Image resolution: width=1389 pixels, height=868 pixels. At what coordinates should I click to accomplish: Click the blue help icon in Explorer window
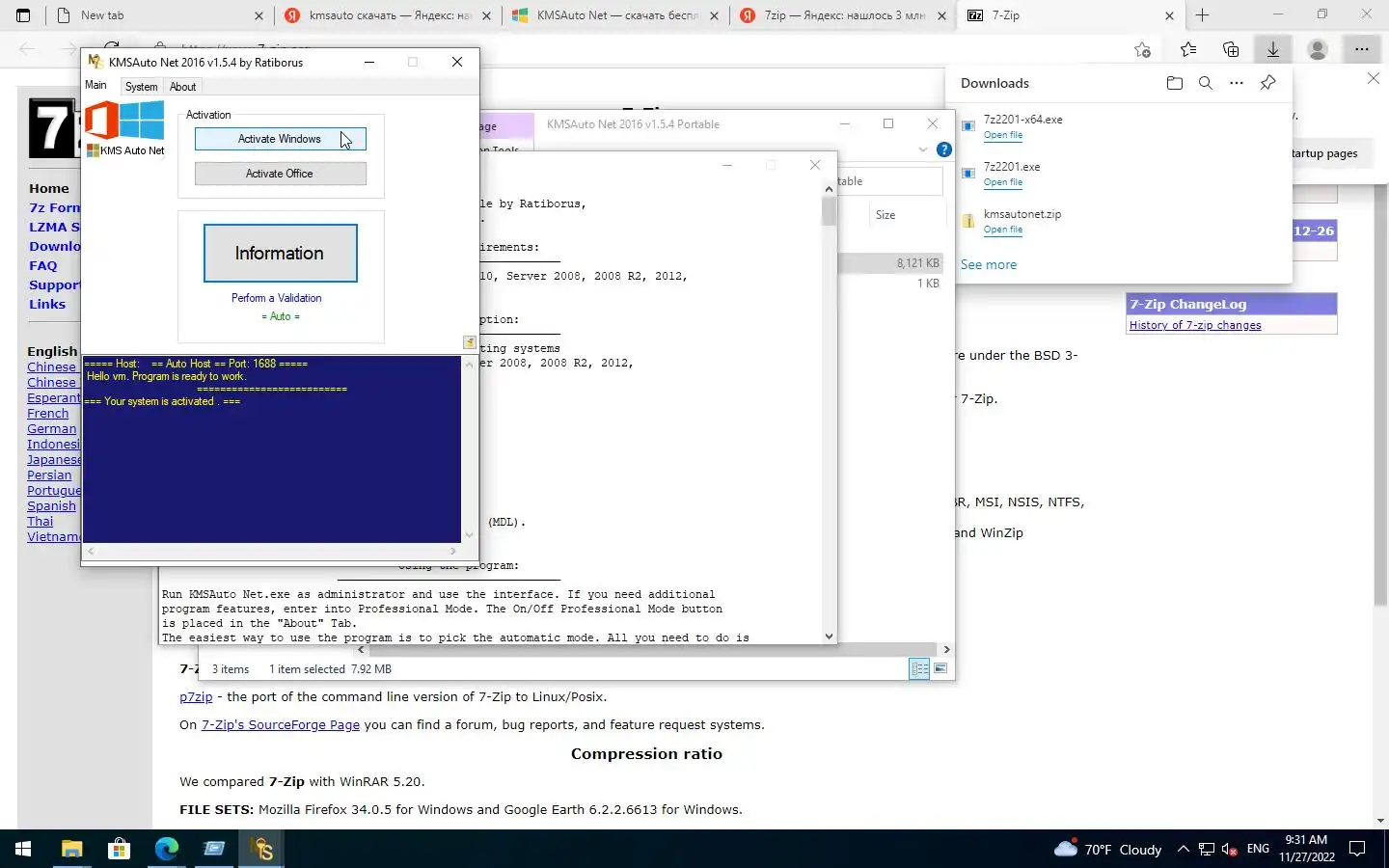[944, 149]
